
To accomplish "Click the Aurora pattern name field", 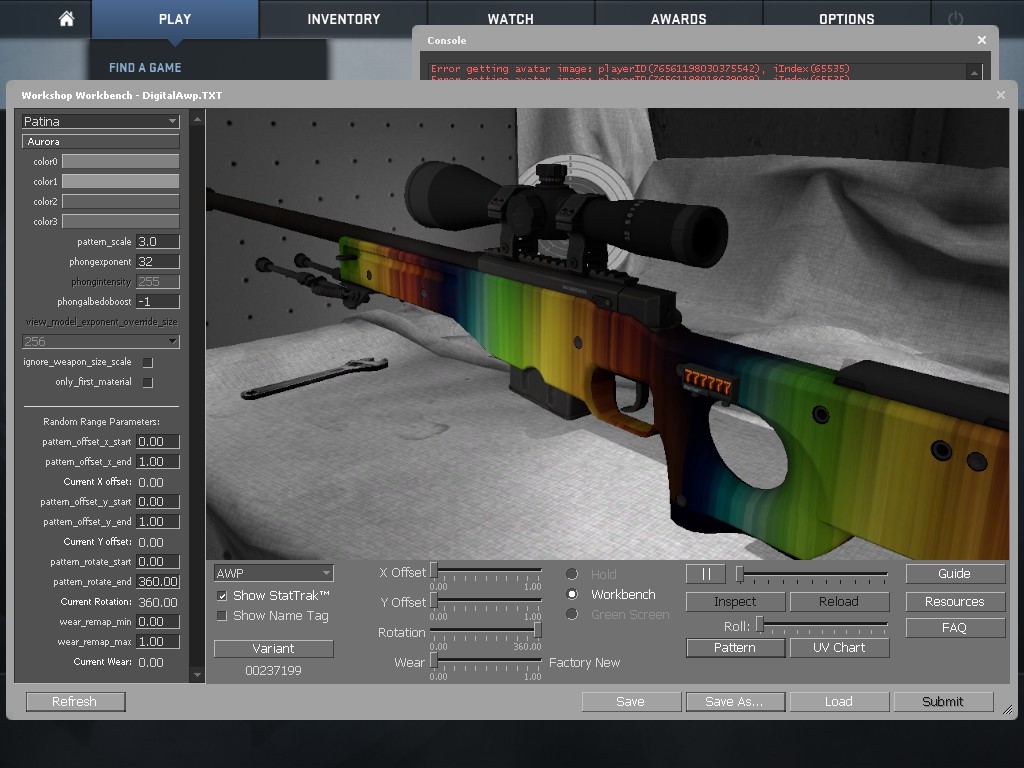I will coord(101,142).
